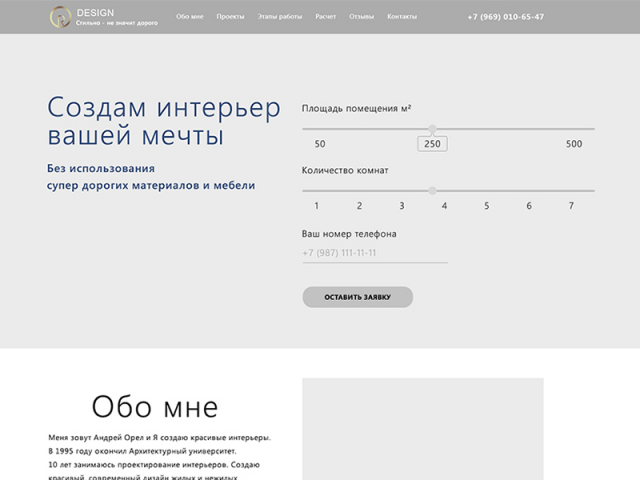Select 1 on the rooms scale
640x480 pixels.
316,206
